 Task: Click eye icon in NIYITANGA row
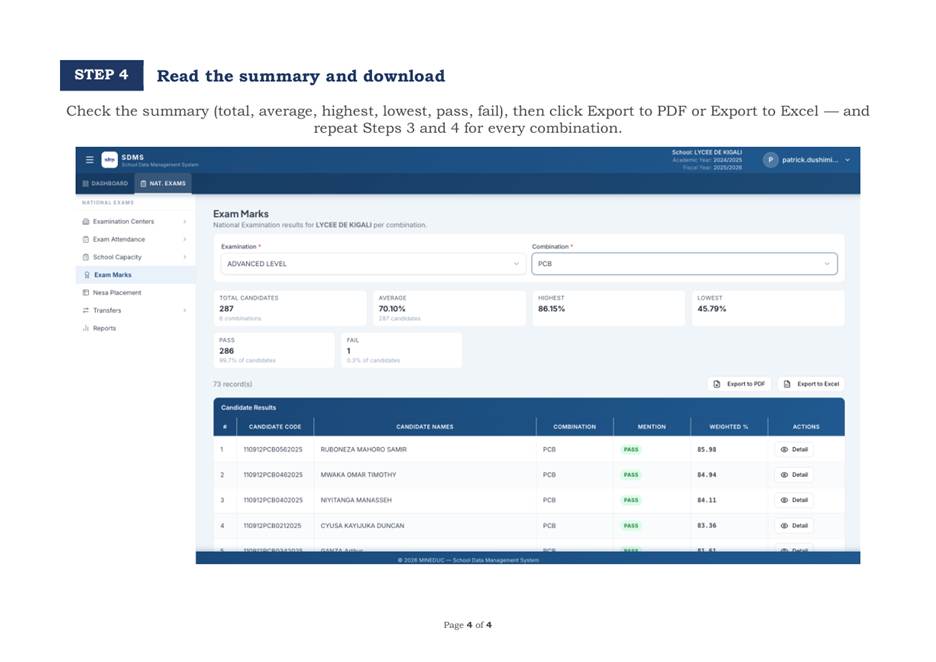[x=784, y=500]
